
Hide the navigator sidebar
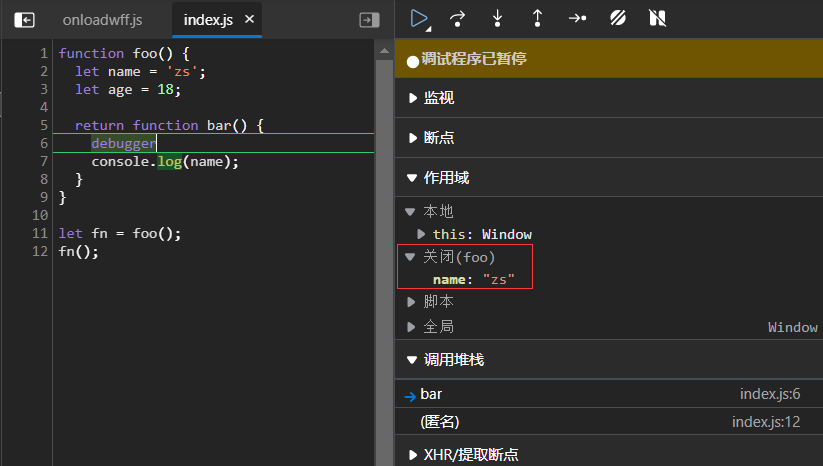(24, 20)
